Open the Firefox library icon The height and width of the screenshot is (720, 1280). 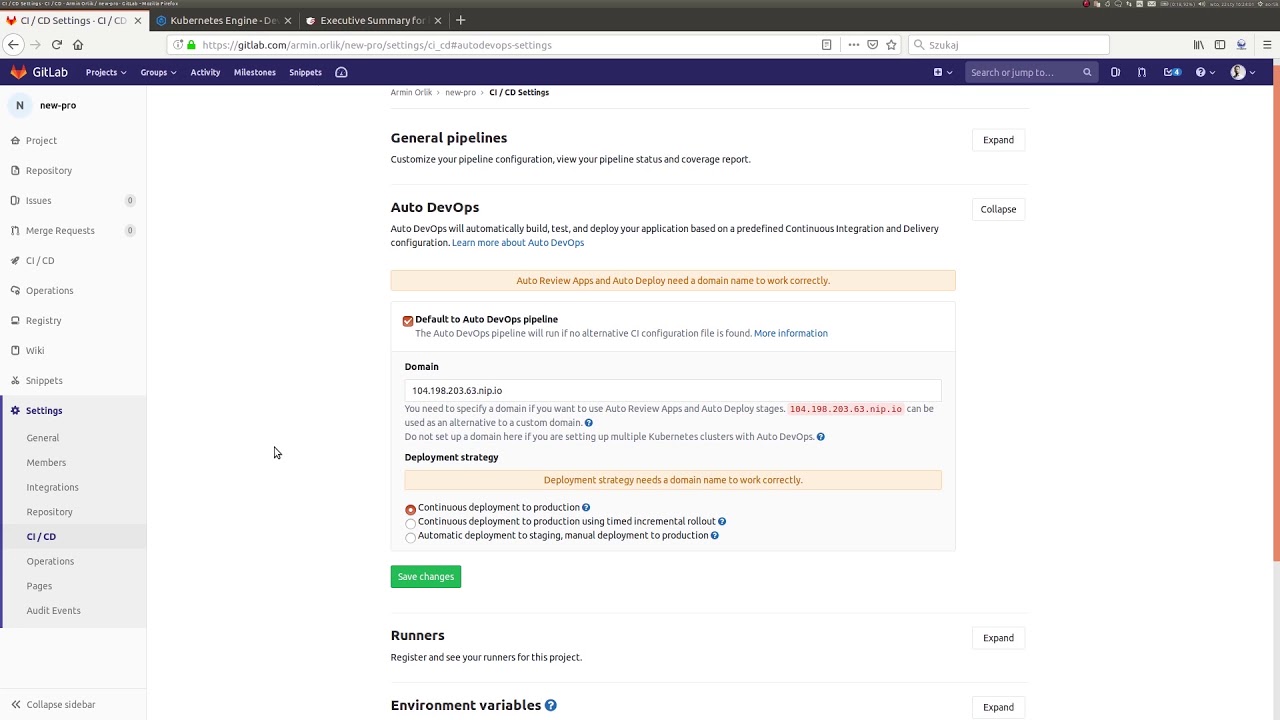[1198, 45]
